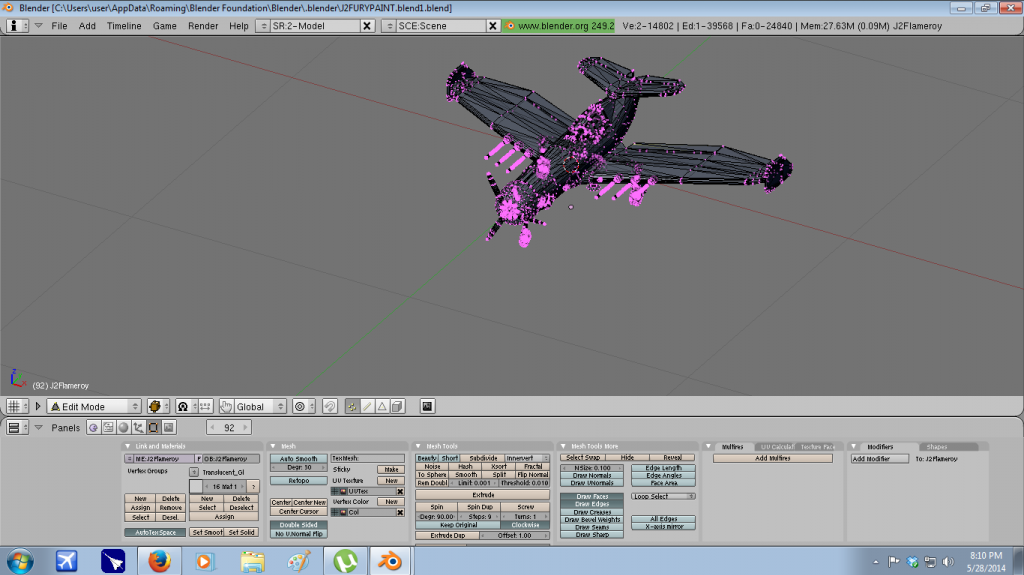
Task: Collapse the Mesh Tools More panel
Action: [x=564, y=446]
